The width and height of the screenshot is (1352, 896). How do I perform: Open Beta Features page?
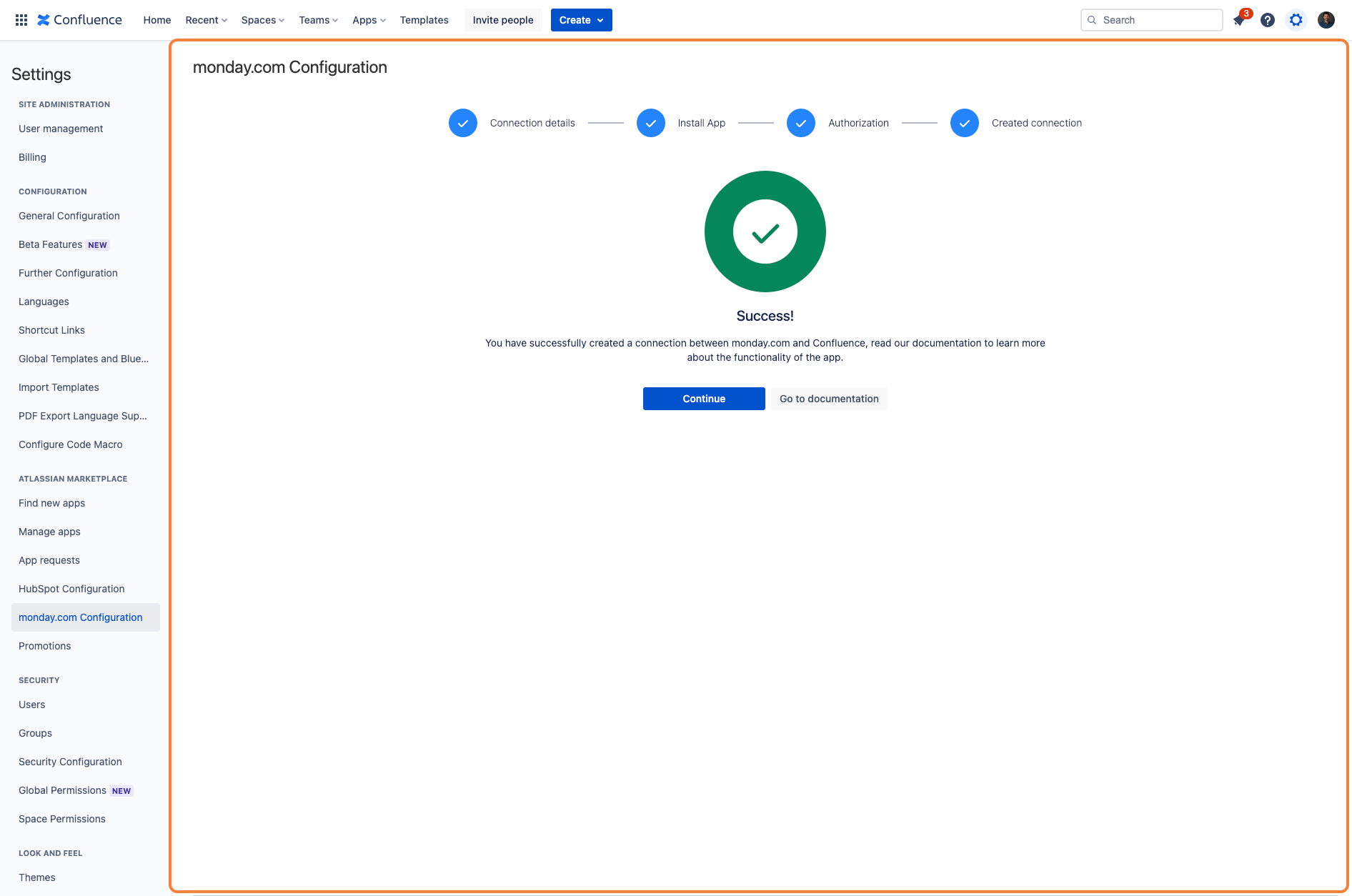(x=86, y=244)
